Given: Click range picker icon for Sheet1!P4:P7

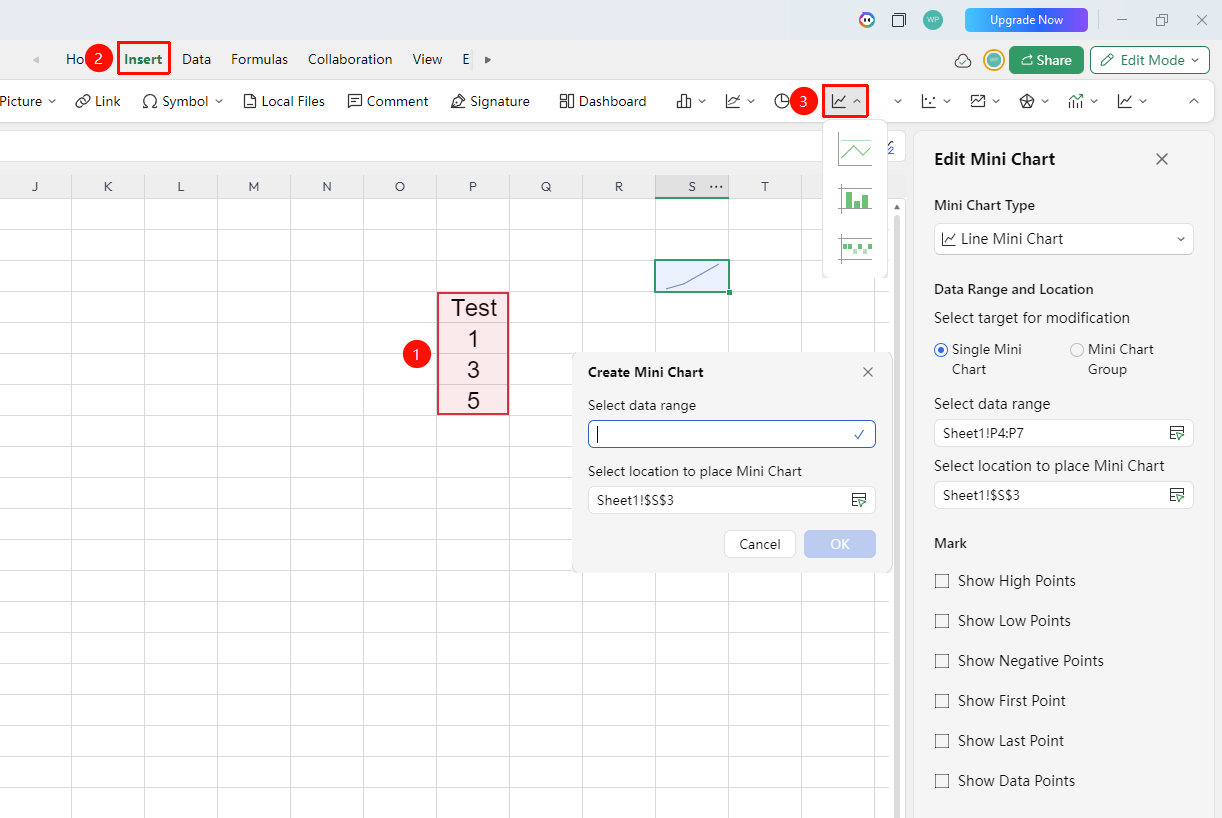Looking at the screenshot, I should pyautogui.click(x=1177, y=433).
